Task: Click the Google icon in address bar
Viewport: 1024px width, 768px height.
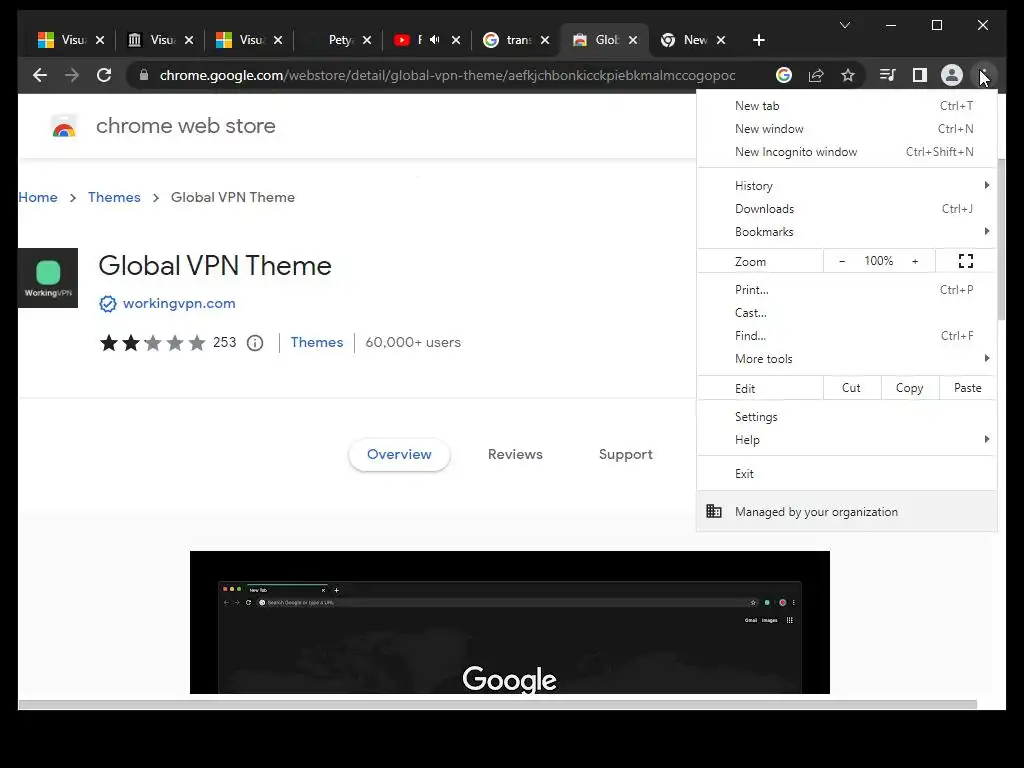Action: [784, 75]
